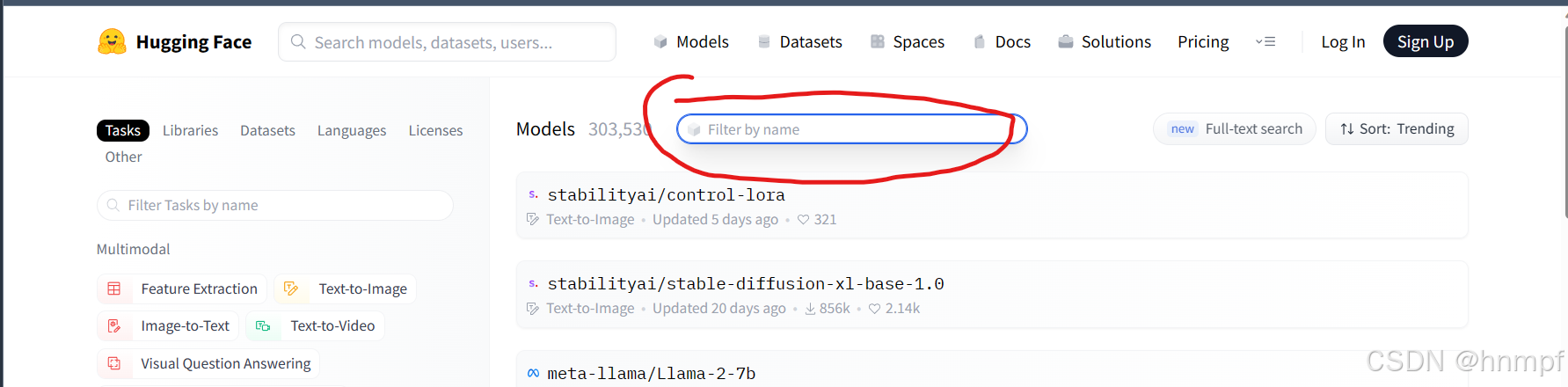Select the Image-to-Text task filter
Image resolution: width=1568 pixels, height=387 pixels.
167,325
